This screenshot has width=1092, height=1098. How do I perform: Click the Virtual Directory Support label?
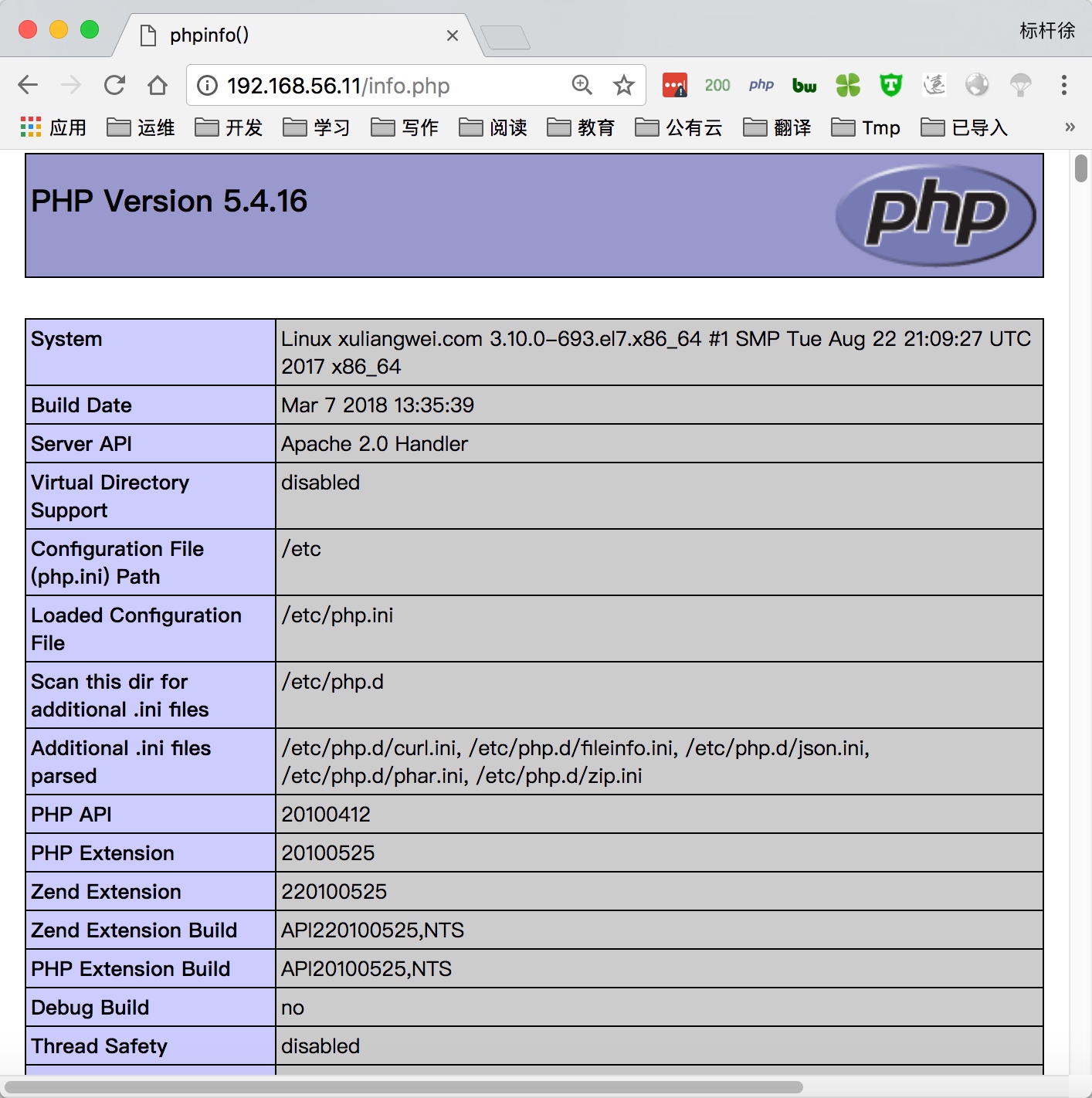[110, 496]
